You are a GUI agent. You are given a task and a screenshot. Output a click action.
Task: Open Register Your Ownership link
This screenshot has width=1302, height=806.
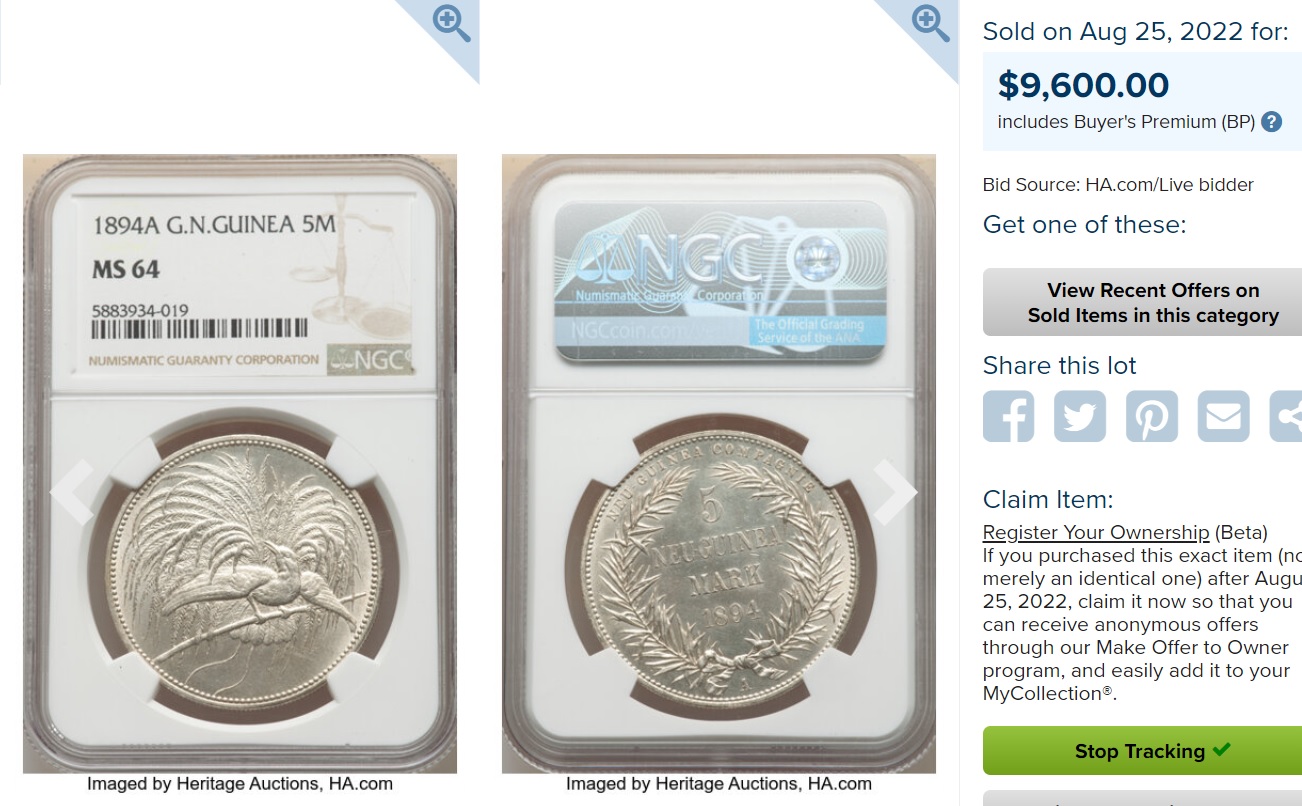coord(1096,532)
